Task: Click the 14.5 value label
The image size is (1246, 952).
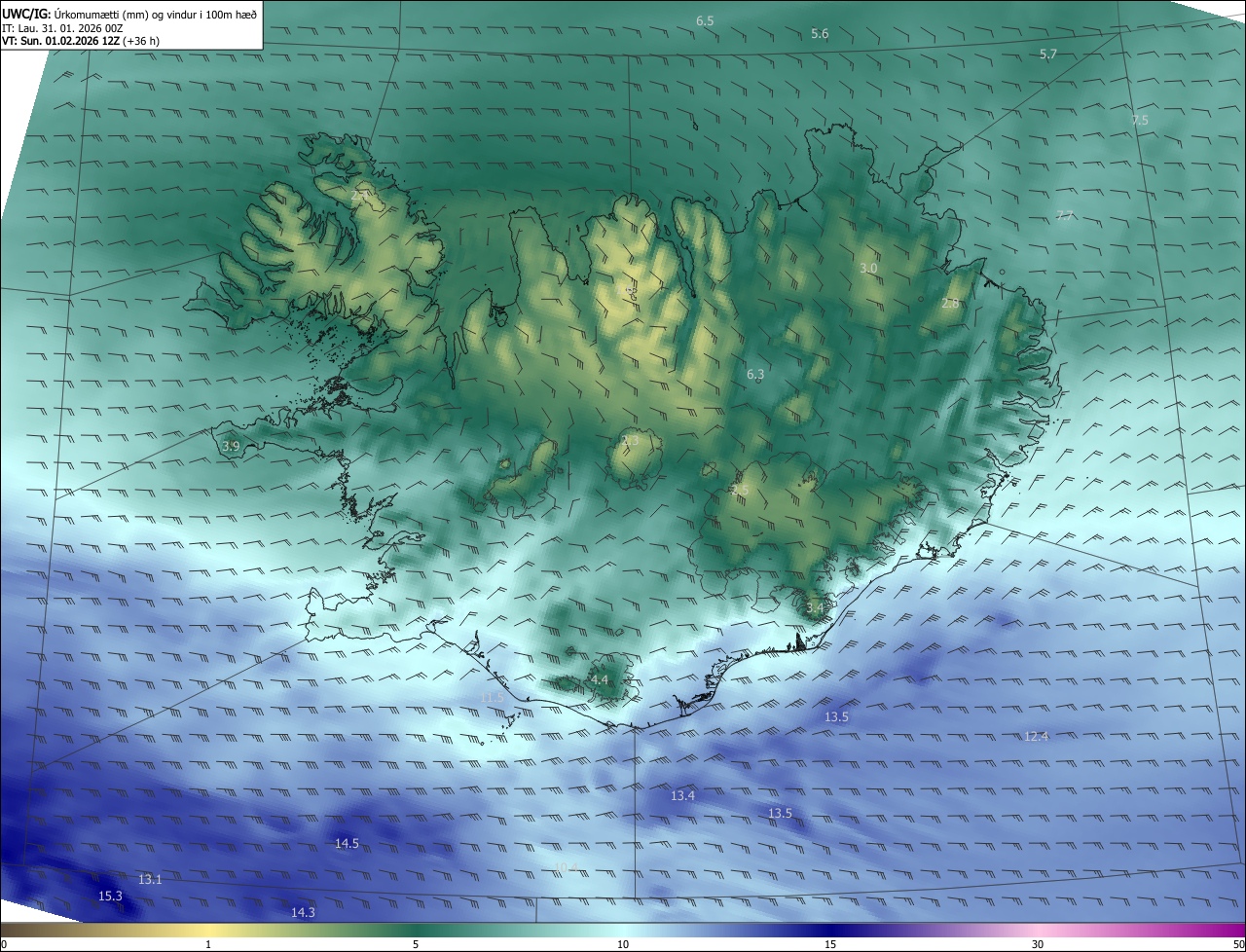Action: pyautogui.click(x=347, y=844)
